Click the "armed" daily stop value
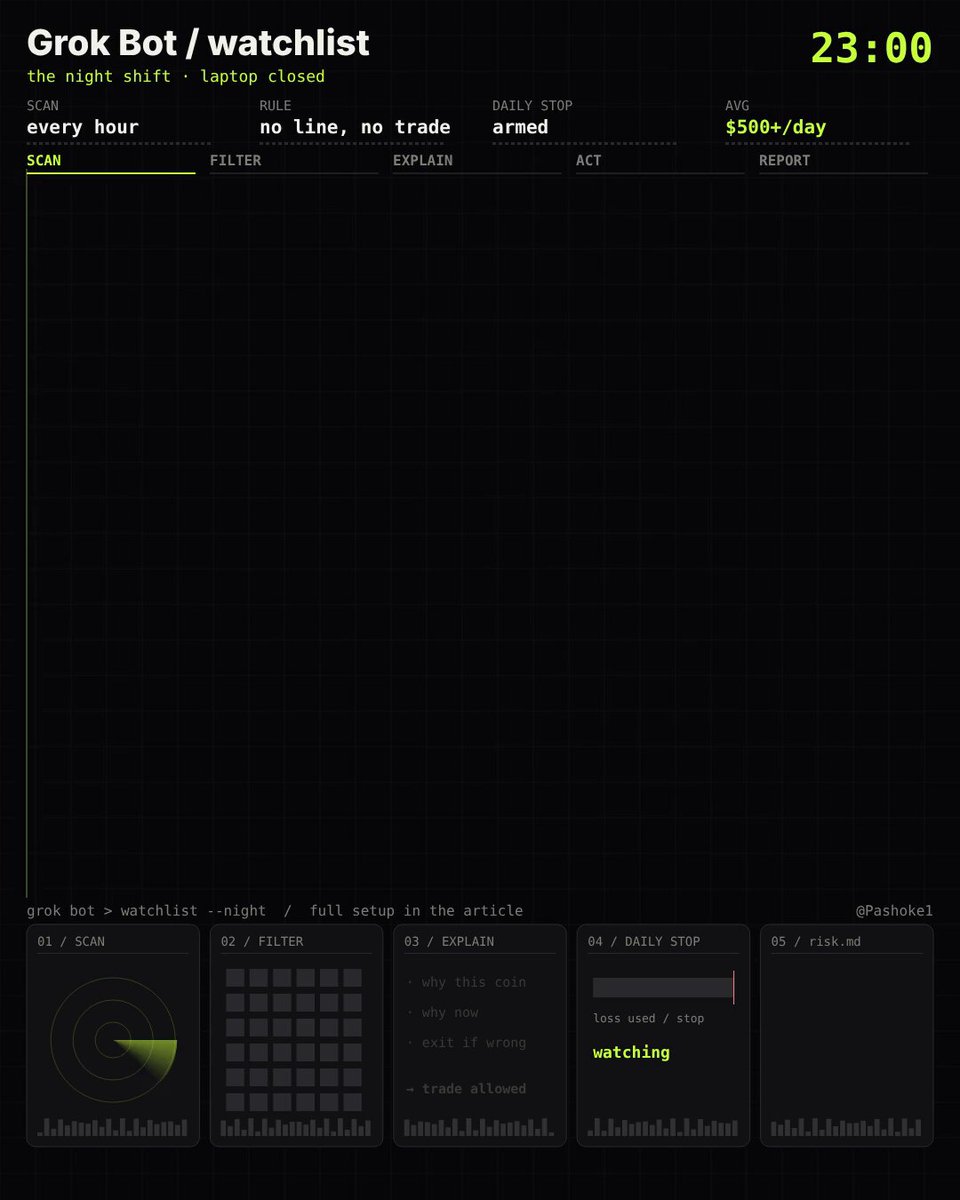Image resolution: width=960 pixels, height=1200 pixels. (520, 127)
